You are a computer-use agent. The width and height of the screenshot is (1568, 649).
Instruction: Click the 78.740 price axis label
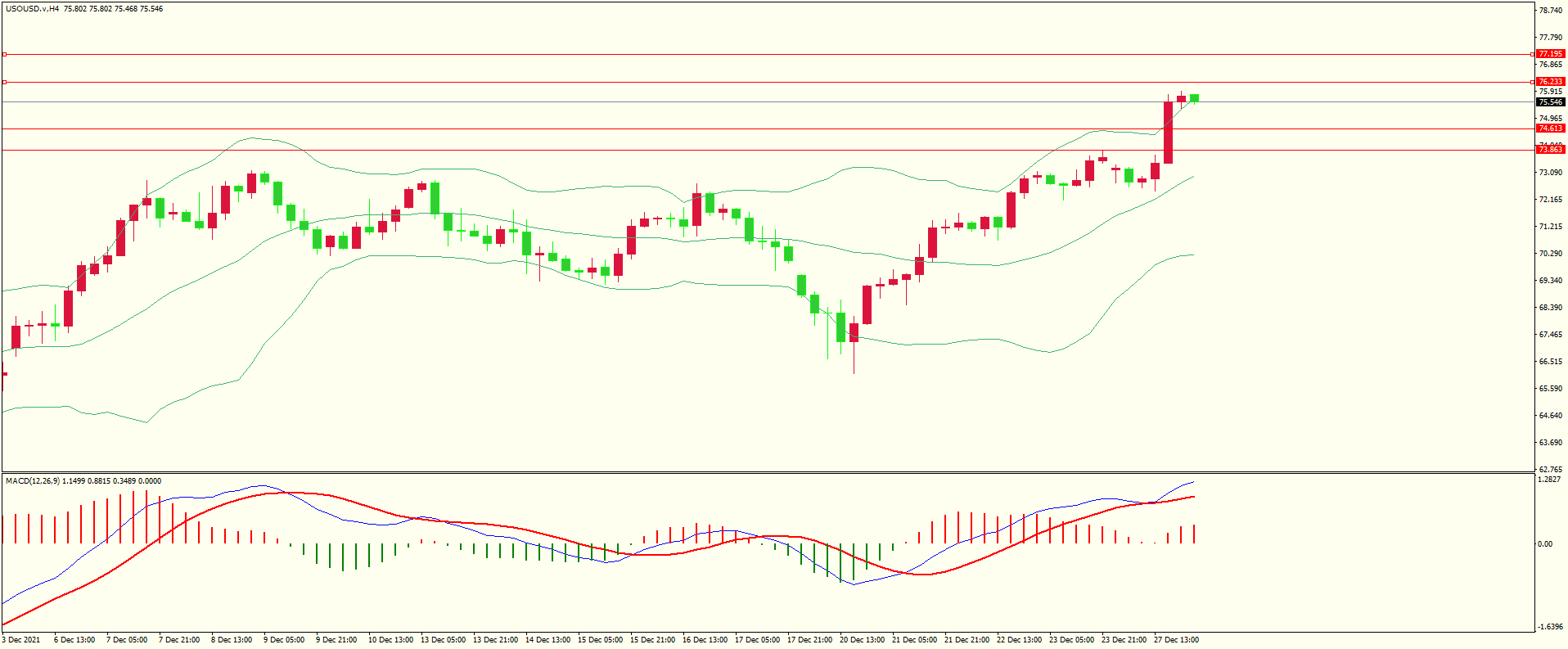coord(1551,11)
